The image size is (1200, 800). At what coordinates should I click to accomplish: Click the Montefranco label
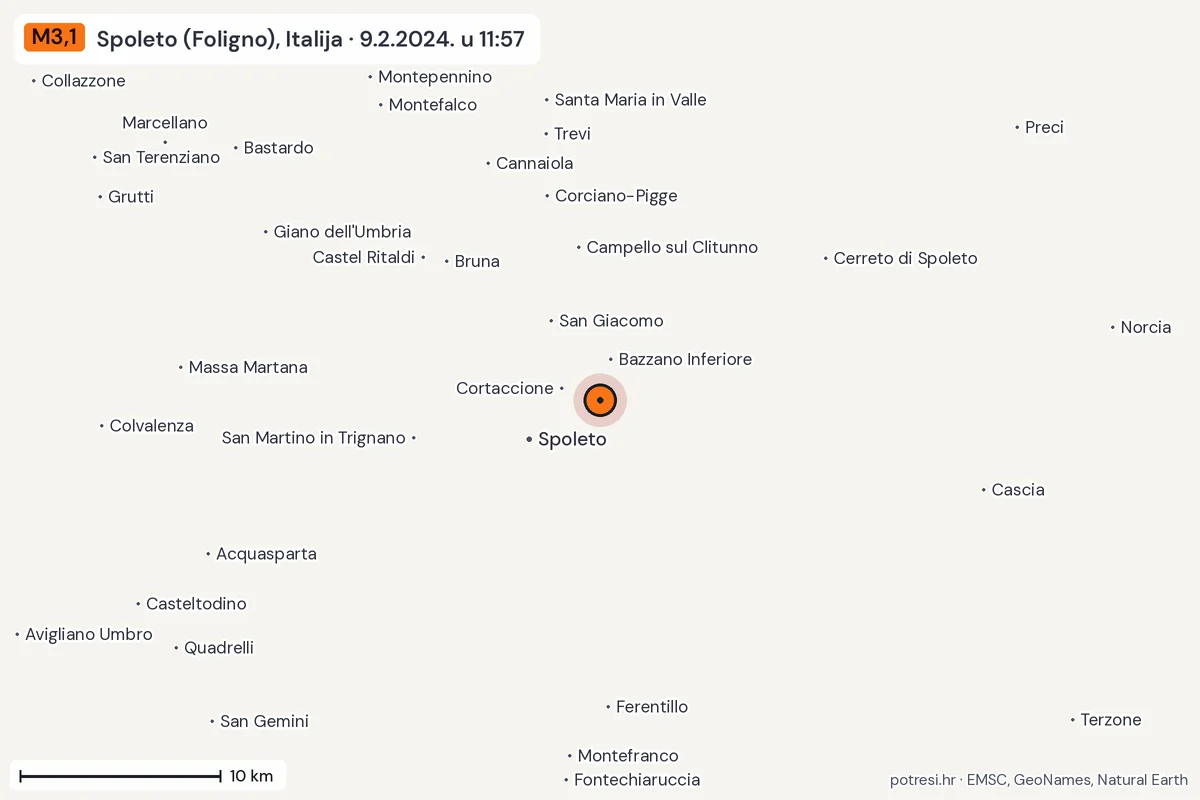tap(628, 756)
